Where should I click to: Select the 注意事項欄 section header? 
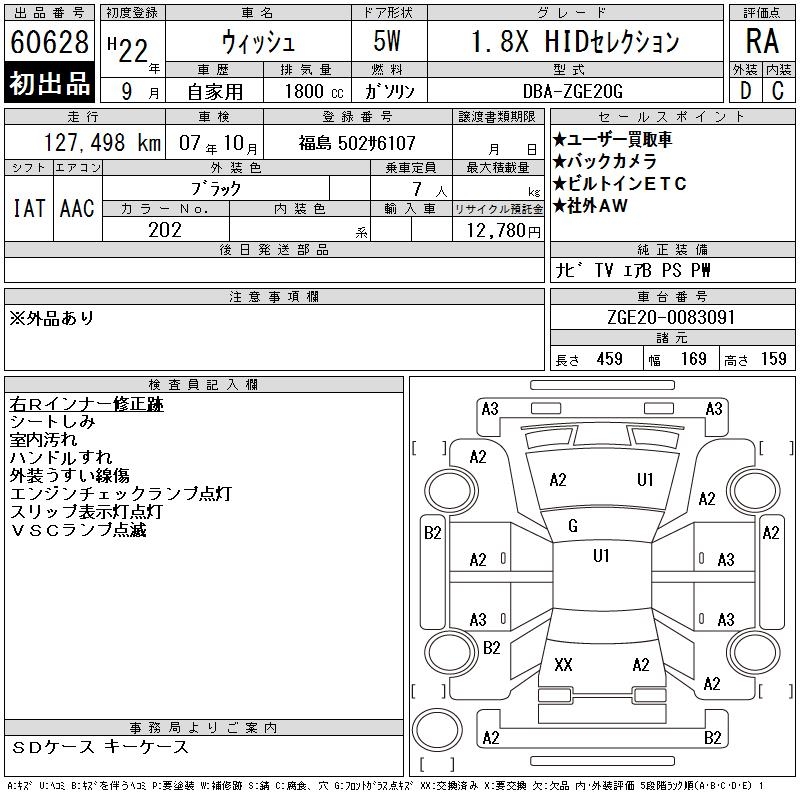pyautogui.click(x=274, y=296)
